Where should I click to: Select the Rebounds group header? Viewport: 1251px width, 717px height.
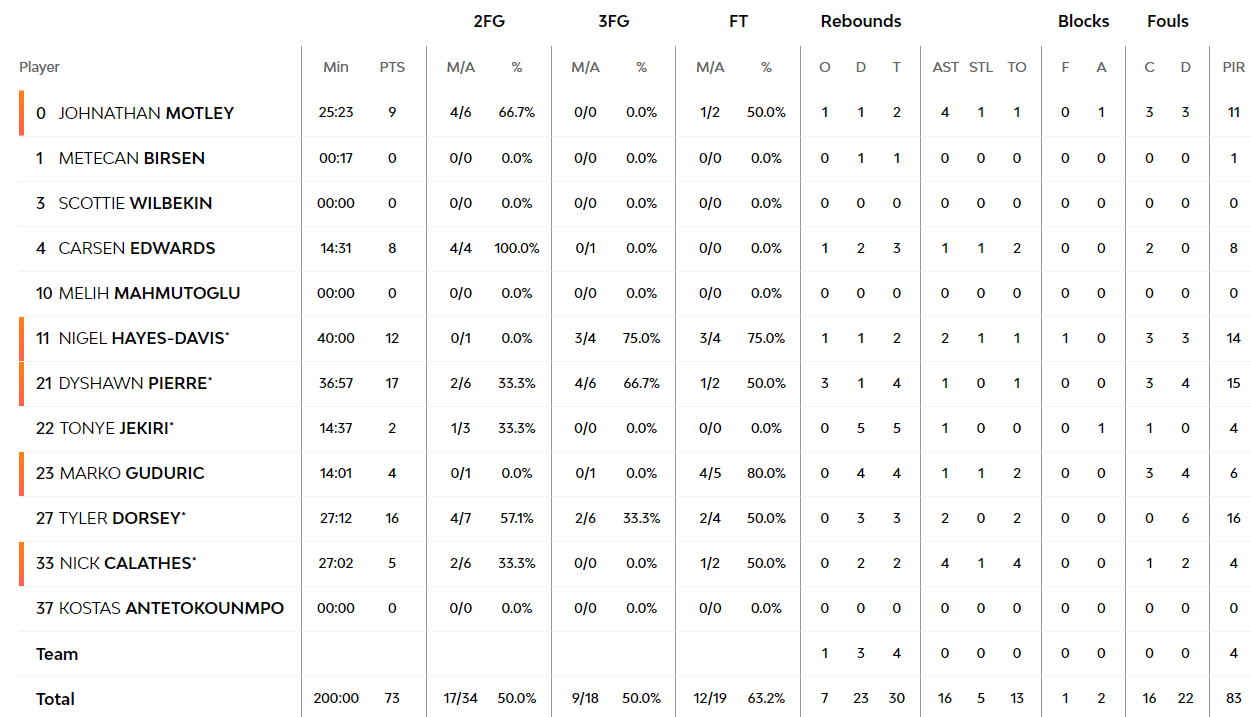tap(861, 21)
